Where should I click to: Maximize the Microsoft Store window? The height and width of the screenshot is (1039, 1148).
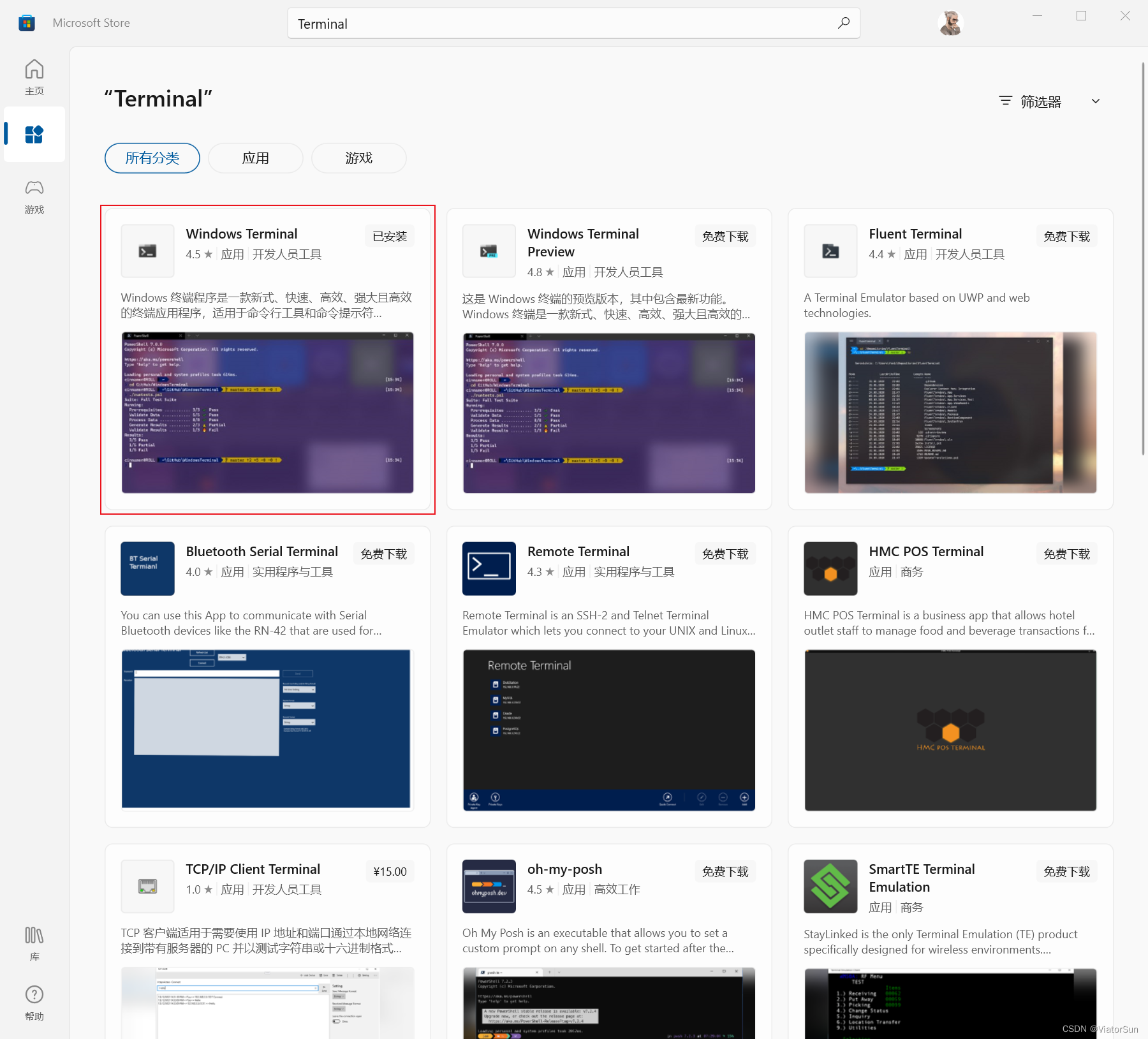[1081, 16]
